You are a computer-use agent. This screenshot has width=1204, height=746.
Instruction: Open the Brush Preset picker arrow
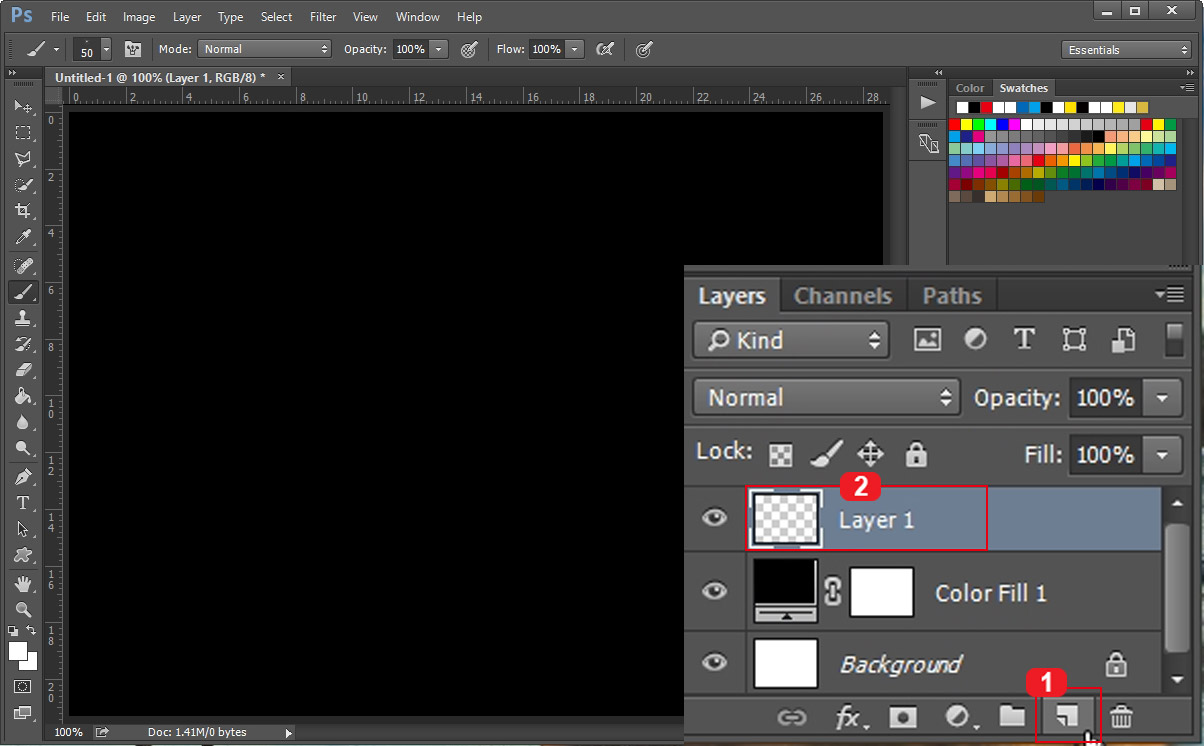(x=106, y=49)
